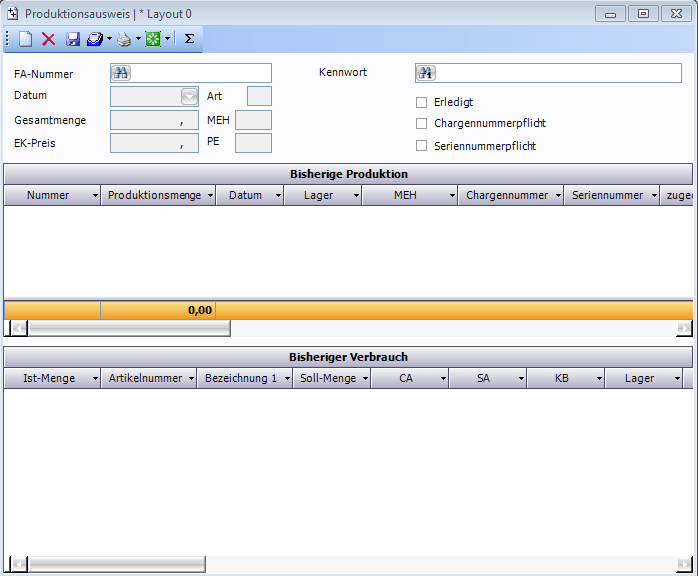Open the Produktionsmenge column filter dropdown
Viewport: 698px width, 576px height.
click(210, 196)
